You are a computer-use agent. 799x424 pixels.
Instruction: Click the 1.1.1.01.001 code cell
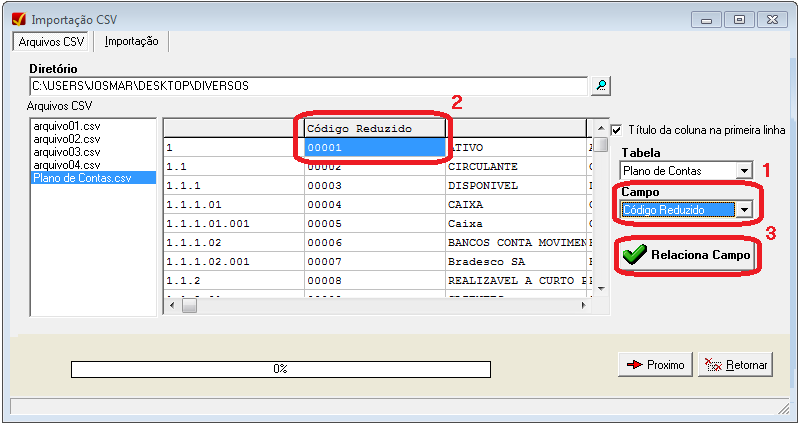click(234, 224)
